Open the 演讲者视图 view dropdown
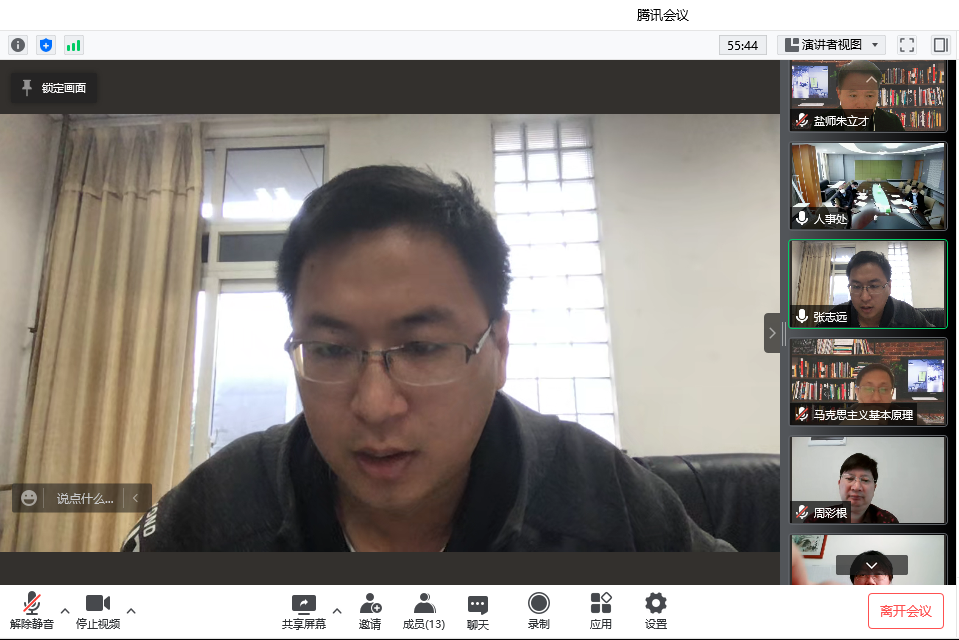Screen dimensions: 959x640 pyautogui.click(x=832, y=45)
